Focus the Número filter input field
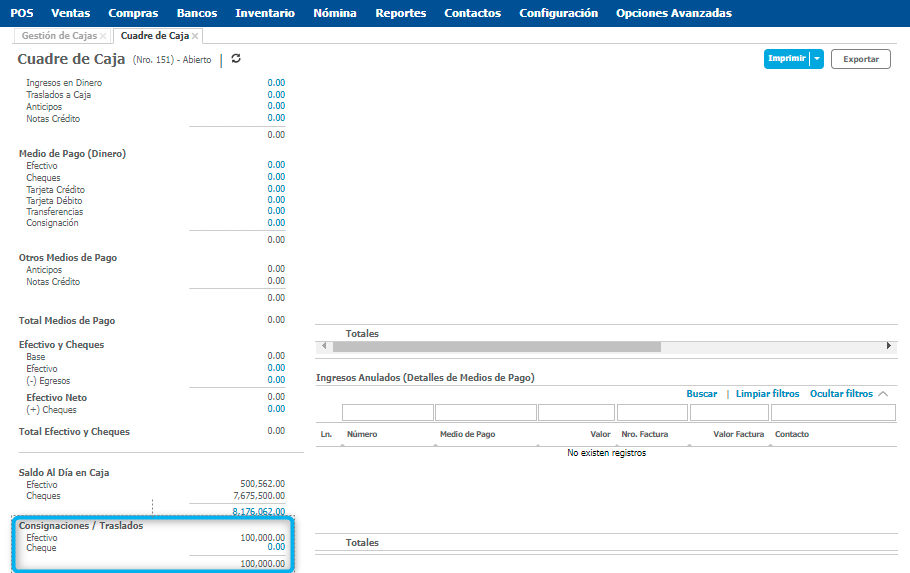Viewport: 910px width, 573px height. pos(387,412)
